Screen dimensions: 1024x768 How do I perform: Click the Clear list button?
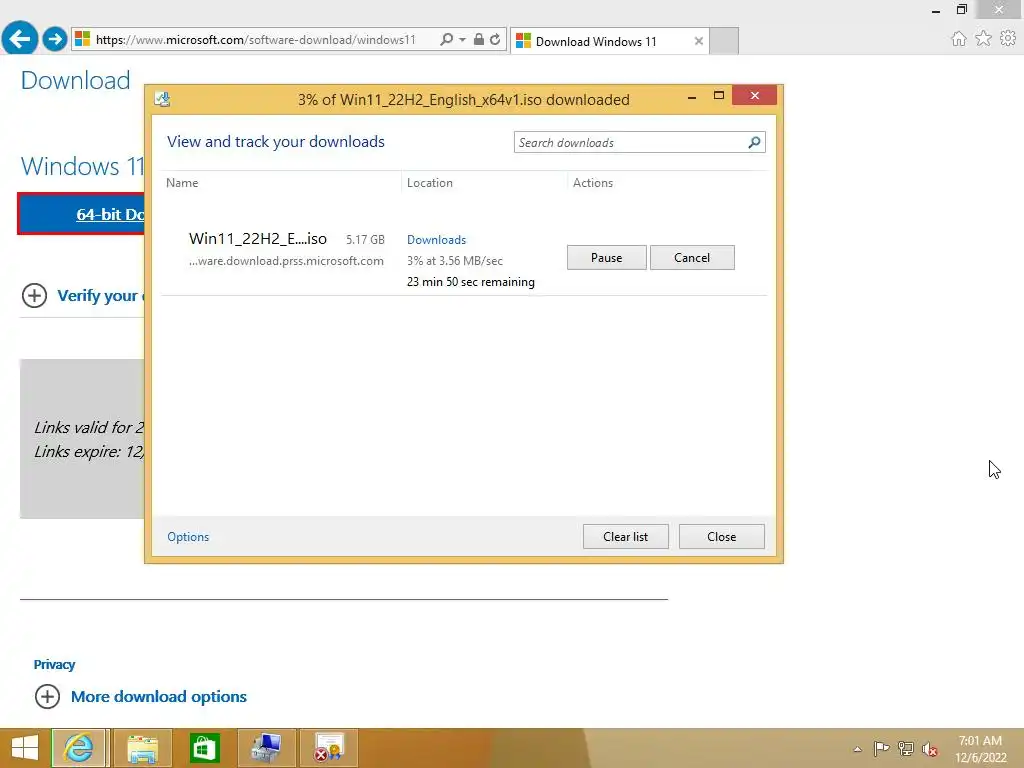point(626,537)
